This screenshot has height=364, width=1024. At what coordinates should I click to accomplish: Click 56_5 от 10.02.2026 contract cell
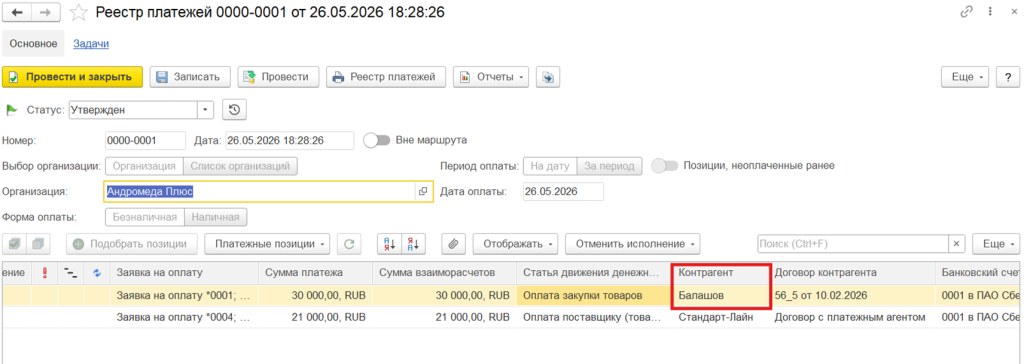pos(853,295)
